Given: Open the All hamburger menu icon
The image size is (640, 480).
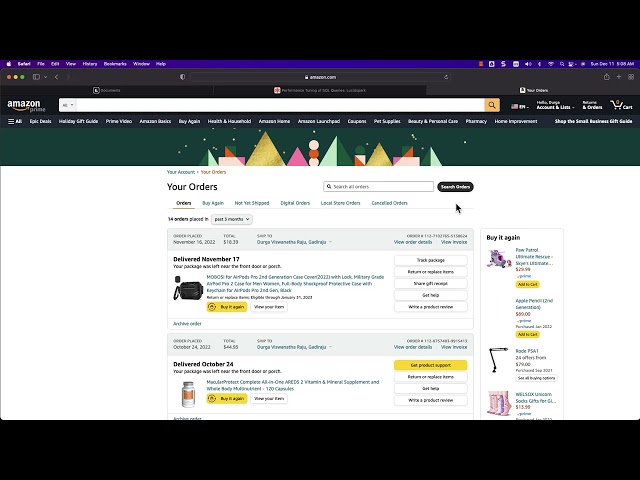Looking at the screenshot, I should (15, 121).
